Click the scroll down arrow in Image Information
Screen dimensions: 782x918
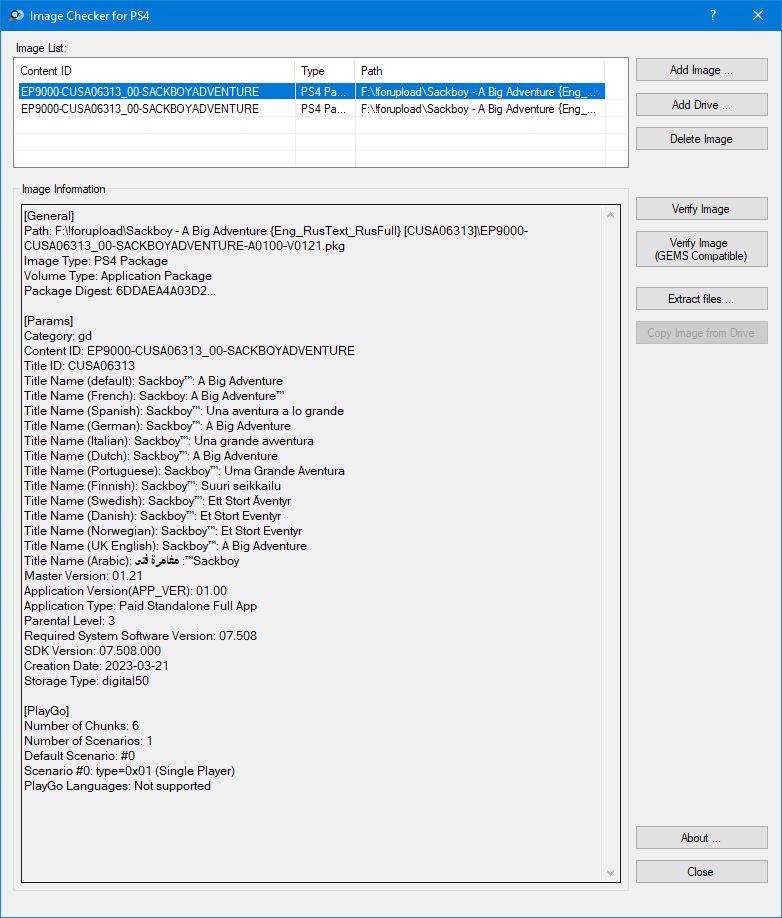tap(610, 873)
